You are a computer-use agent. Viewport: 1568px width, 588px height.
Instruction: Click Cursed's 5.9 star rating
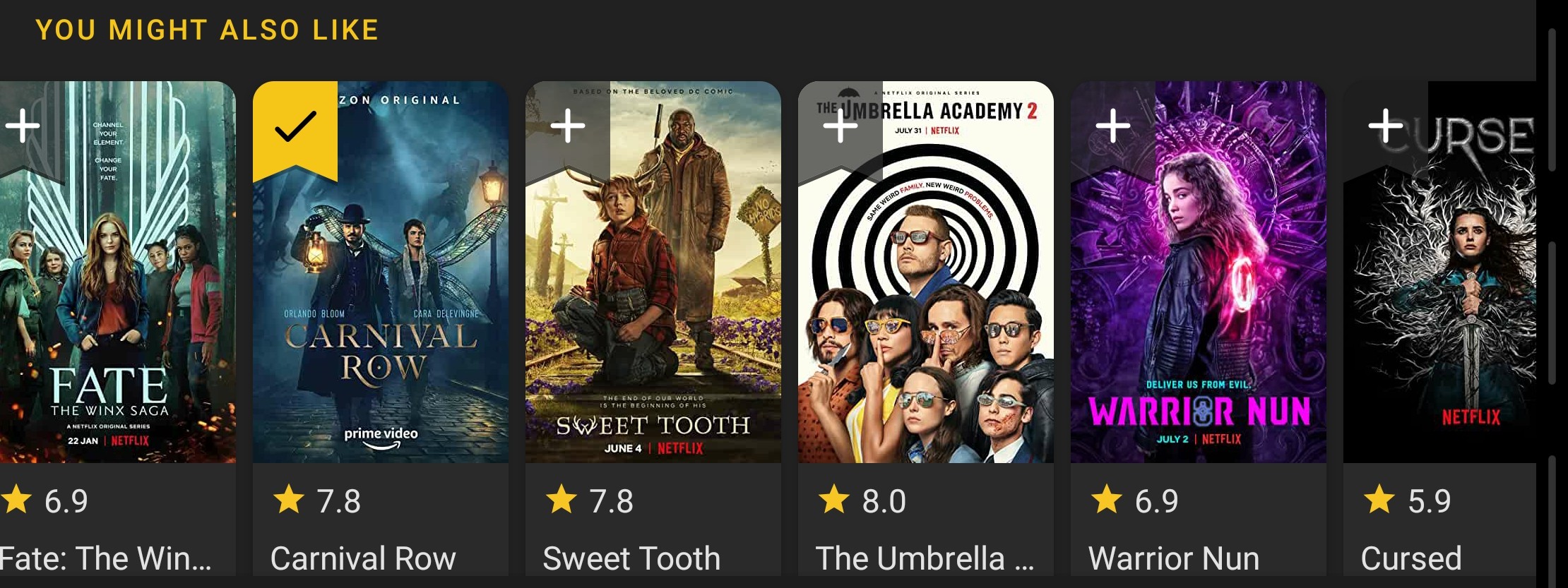tap(1408, 501)
